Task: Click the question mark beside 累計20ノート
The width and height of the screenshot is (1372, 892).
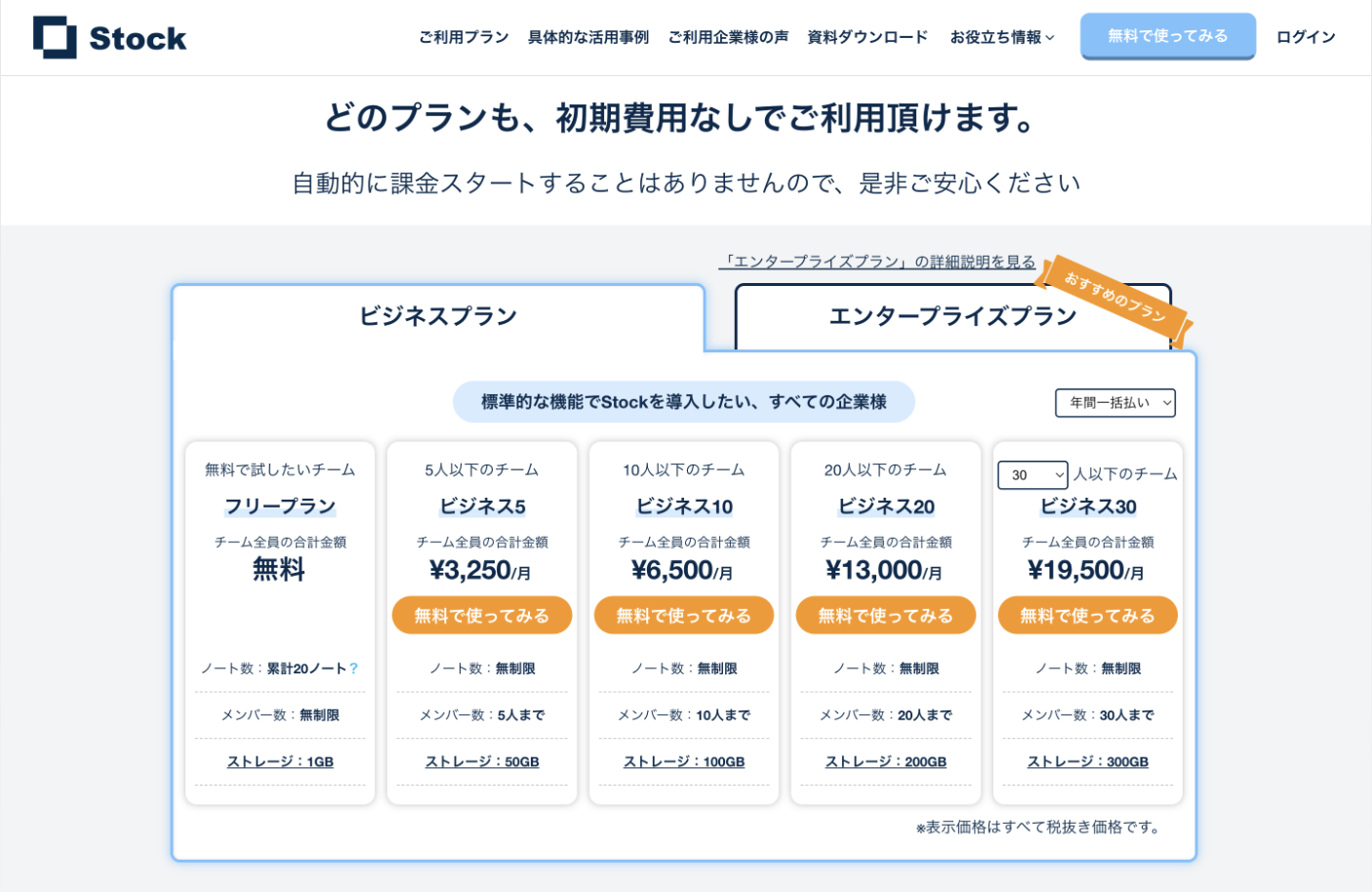Action: (x=353, y=669)
